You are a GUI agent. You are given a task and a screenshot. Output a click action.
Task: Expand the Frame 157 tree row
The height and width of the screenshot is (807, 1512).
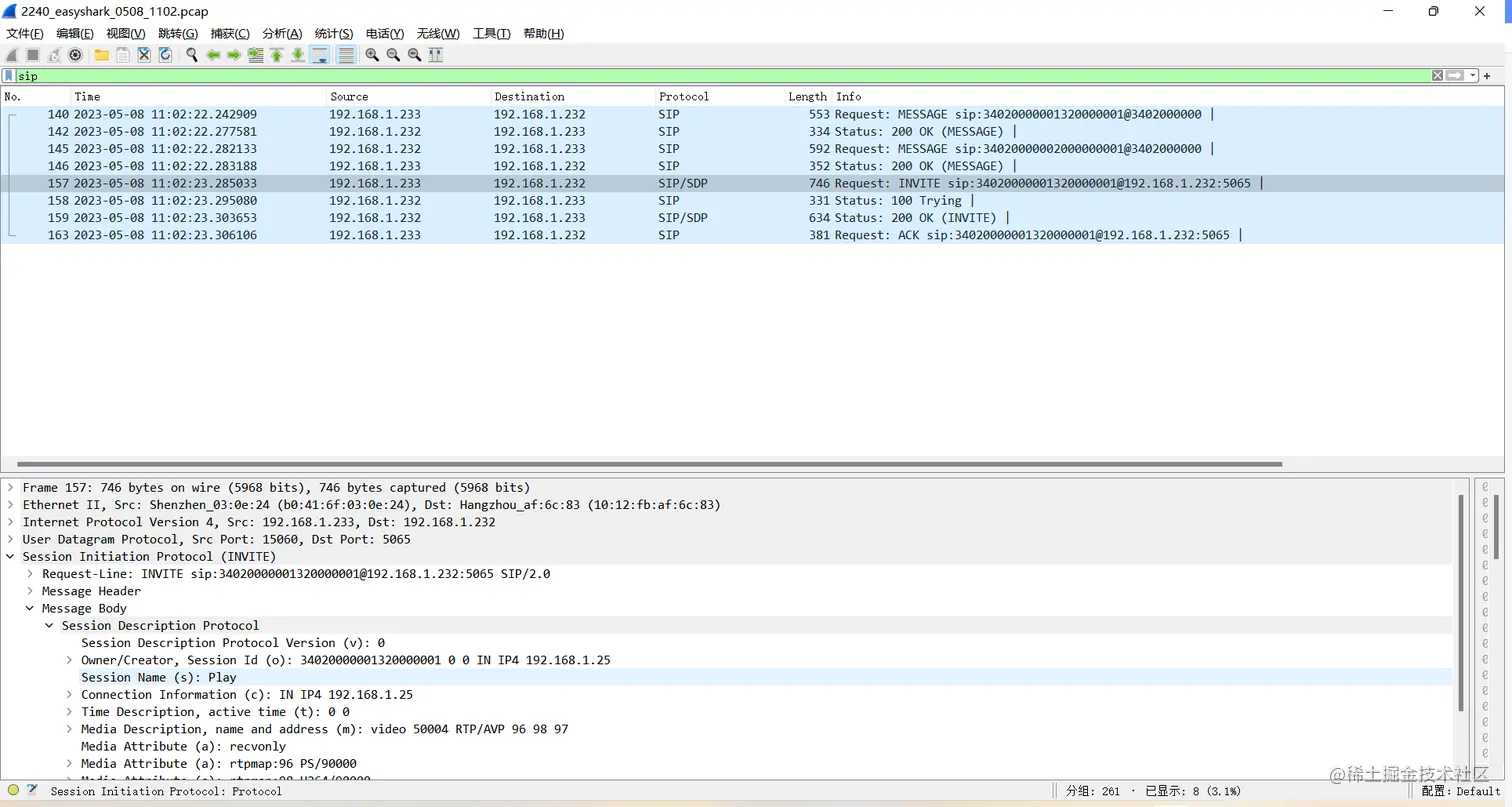coord(11,488)
